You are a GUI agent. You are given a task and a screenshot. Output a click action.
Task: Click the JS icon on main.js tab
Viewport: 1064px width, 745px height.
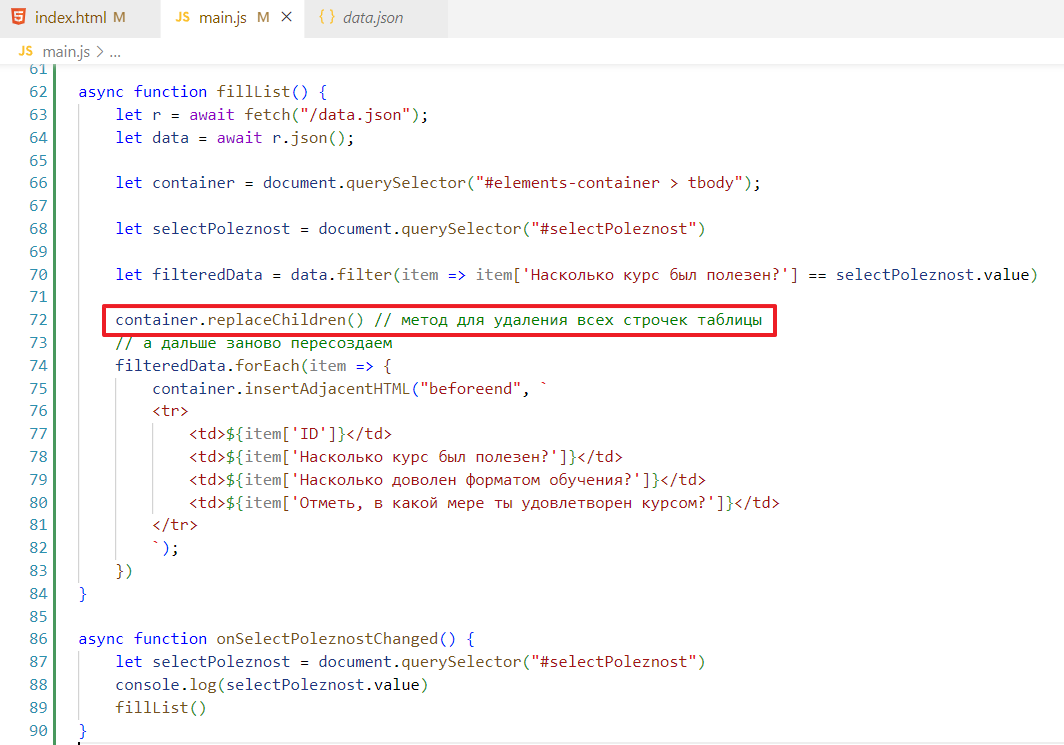point(183,18)
